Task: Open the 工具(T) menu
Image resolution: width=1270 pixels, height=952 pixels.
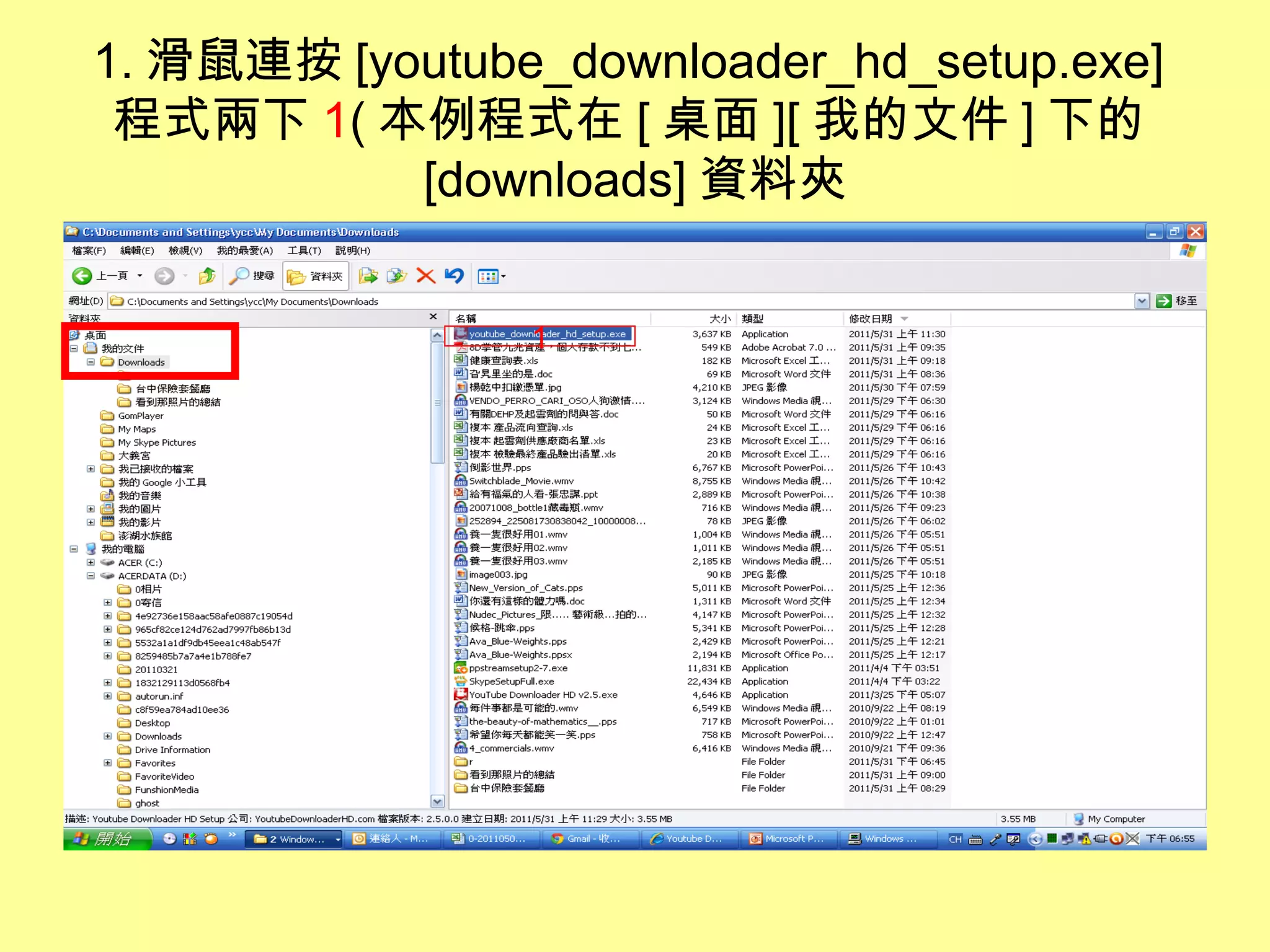Action: coord(304,250)
